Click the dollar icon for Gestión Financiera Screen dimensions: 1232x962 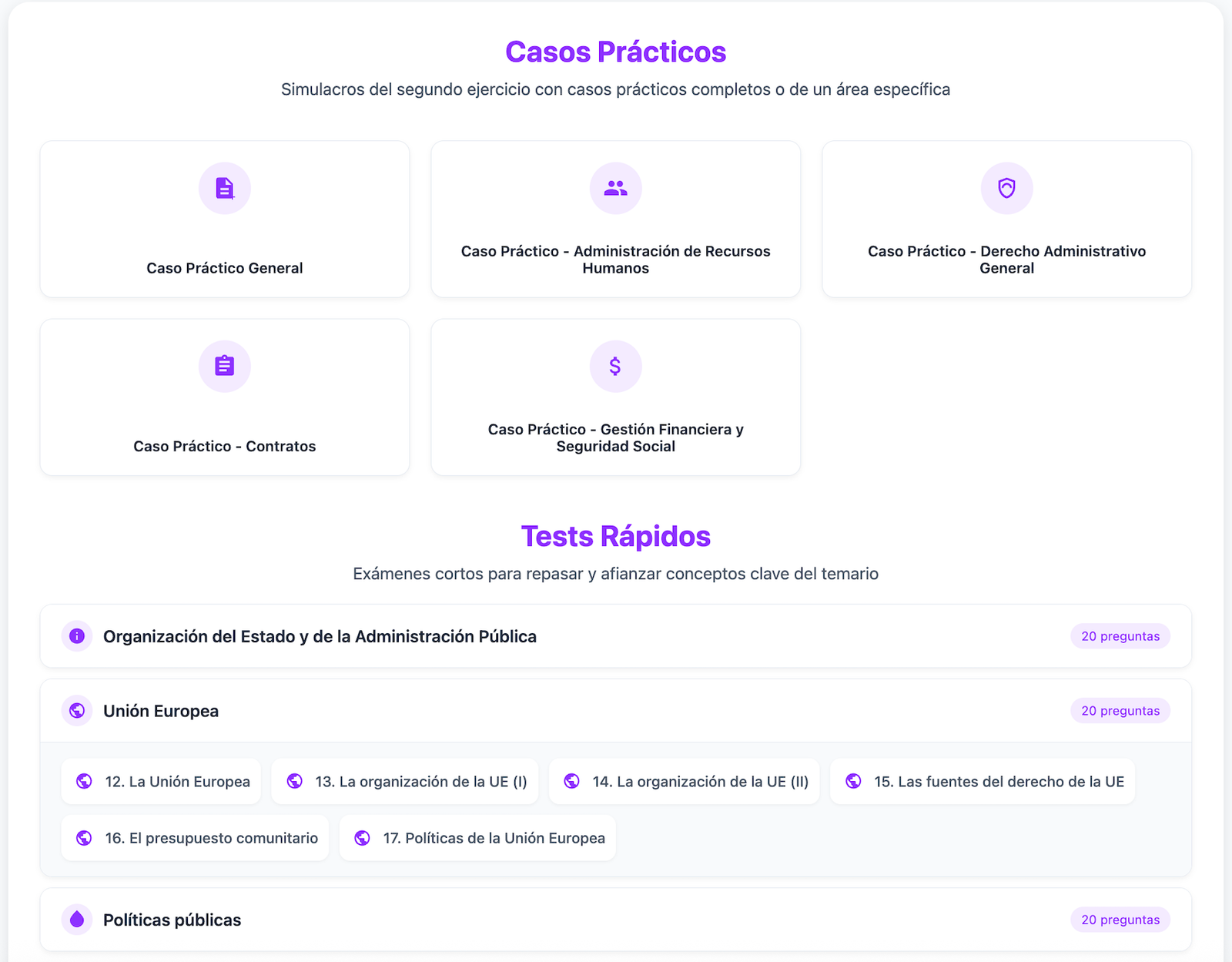[x=616, y=366]
